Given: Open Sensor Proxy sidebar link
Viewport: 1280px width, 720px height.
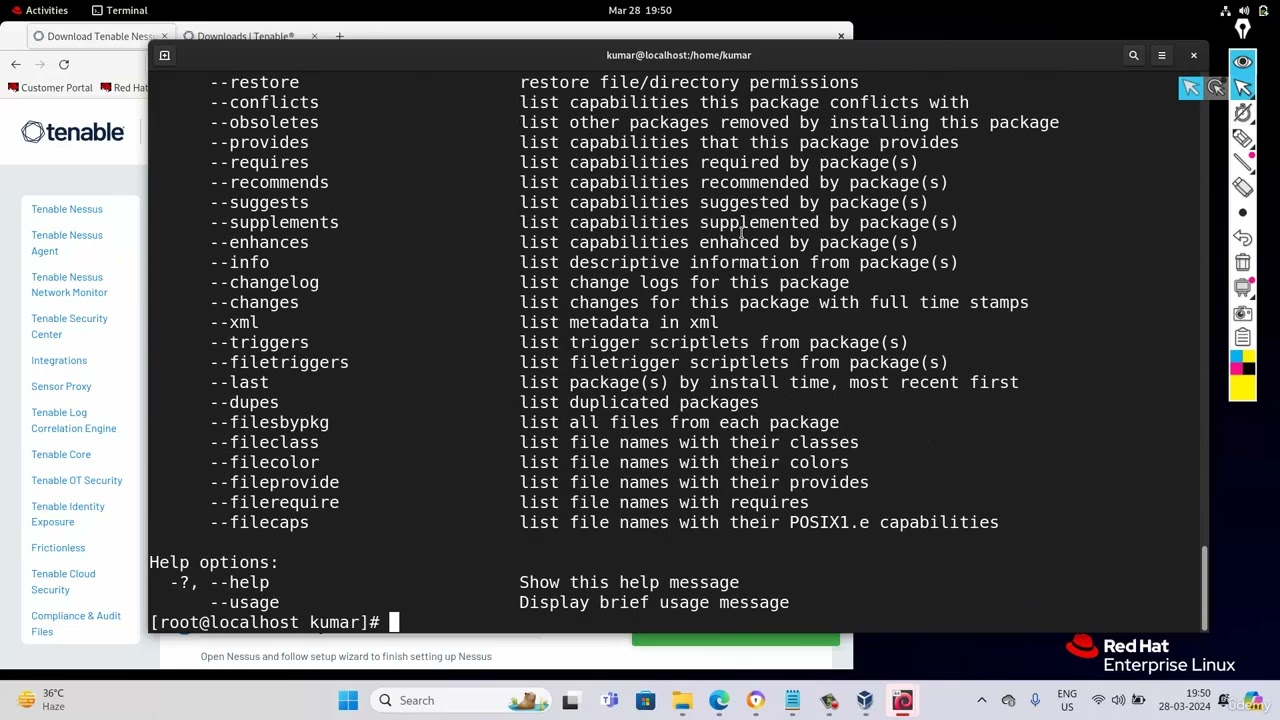Looking at the screenshot, I should point(61,386).
